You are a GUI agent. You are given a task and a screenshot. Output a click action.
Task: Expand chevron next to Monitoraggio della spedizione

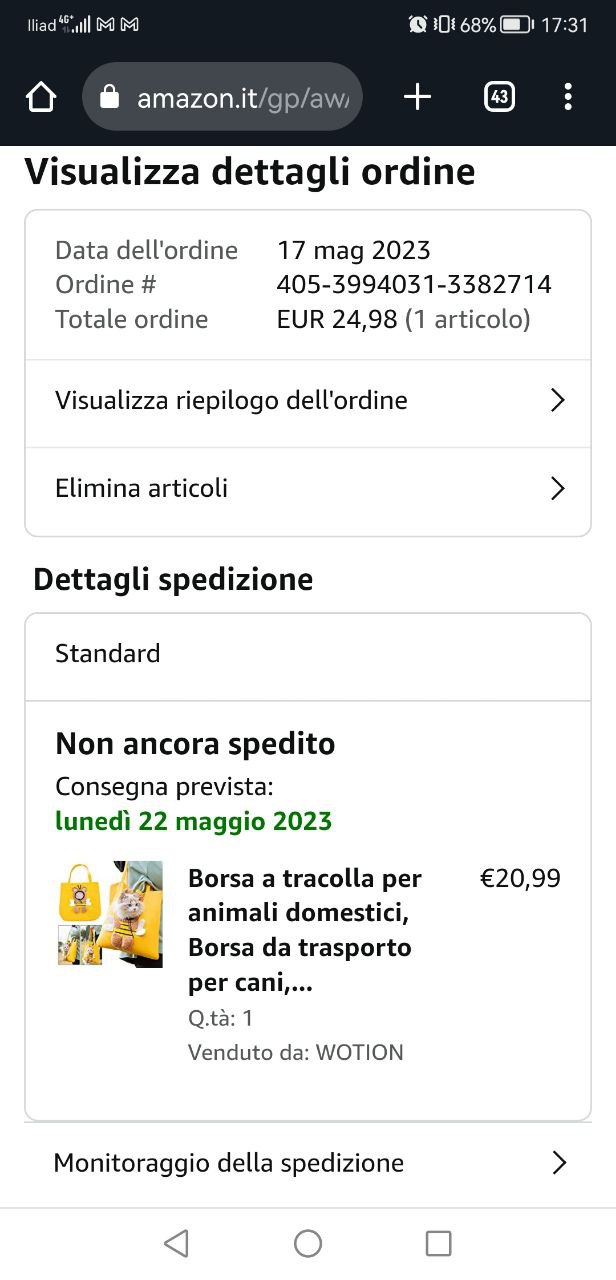(559, 1163)
